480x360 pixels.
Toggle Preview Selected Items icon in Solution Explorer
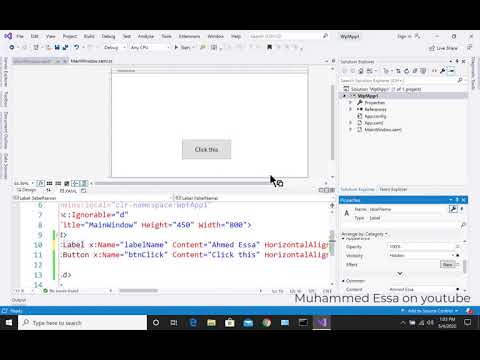tap(452, 71)
